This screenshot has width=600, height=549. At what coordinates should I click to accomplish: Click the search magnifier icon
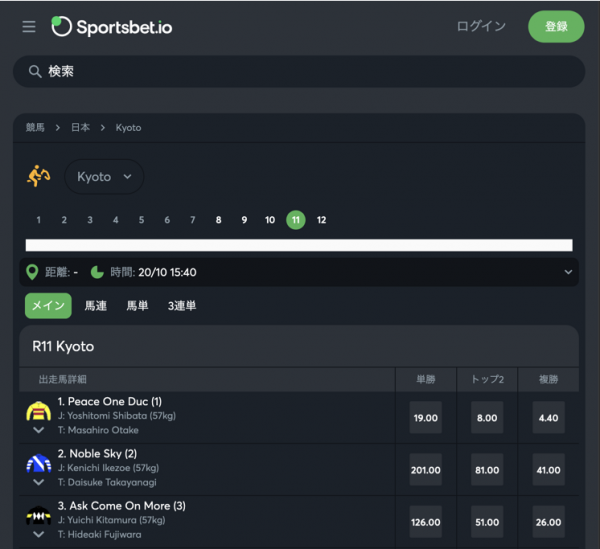pos(35,72)
